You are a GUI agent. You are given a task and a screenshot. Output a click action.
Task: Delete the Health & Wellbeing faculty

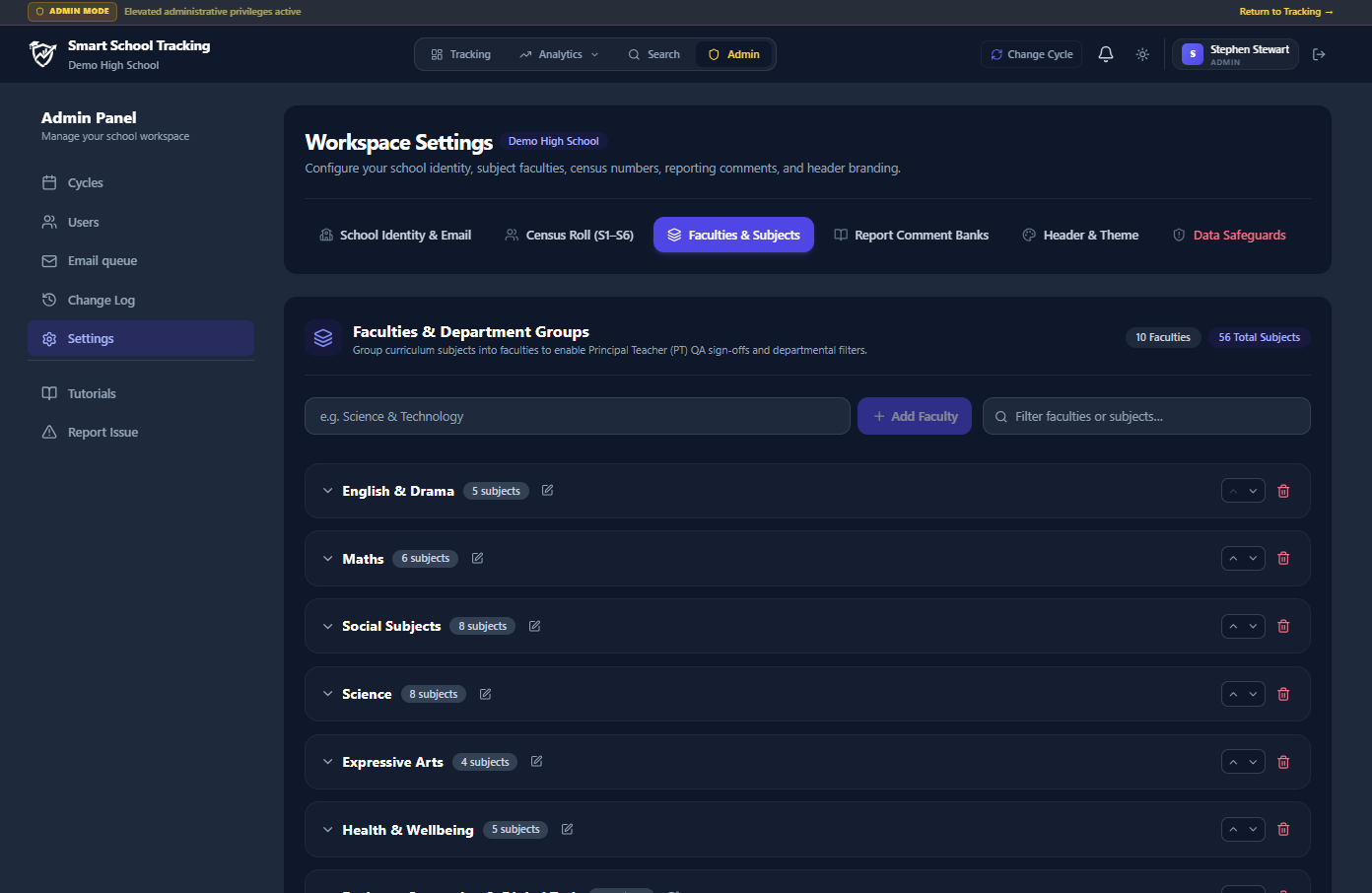[x=1283, y=830]
